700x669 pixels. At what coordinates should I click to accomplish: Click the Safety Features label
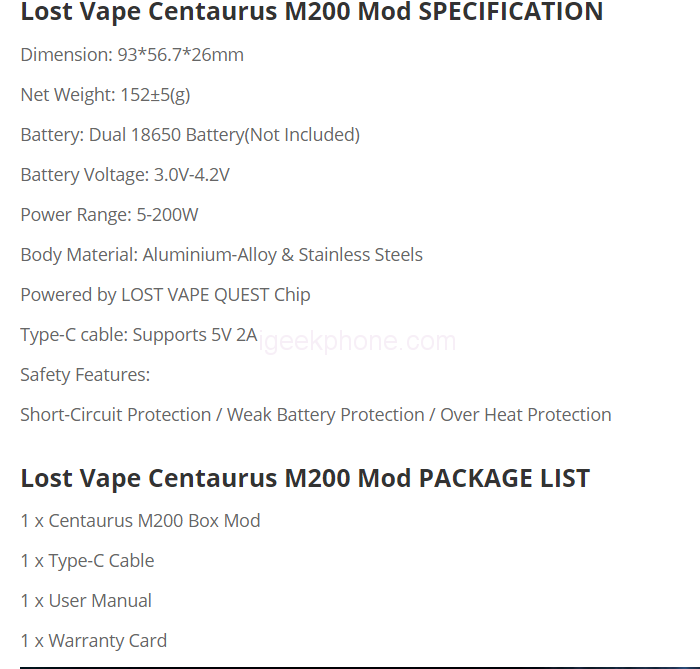click(85, 375)
